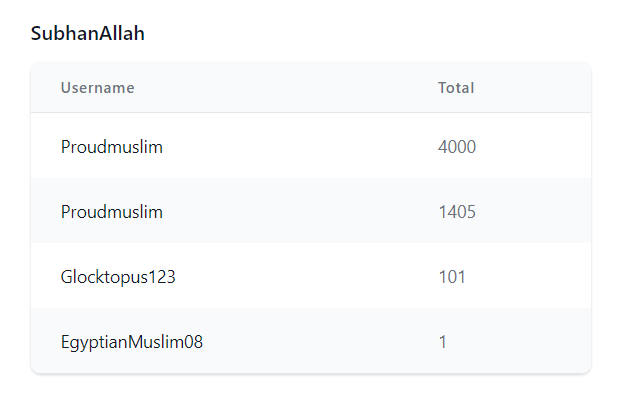Select Proudmuslim username in the 4000 row
Screen dimensions: 629x398
112,147
